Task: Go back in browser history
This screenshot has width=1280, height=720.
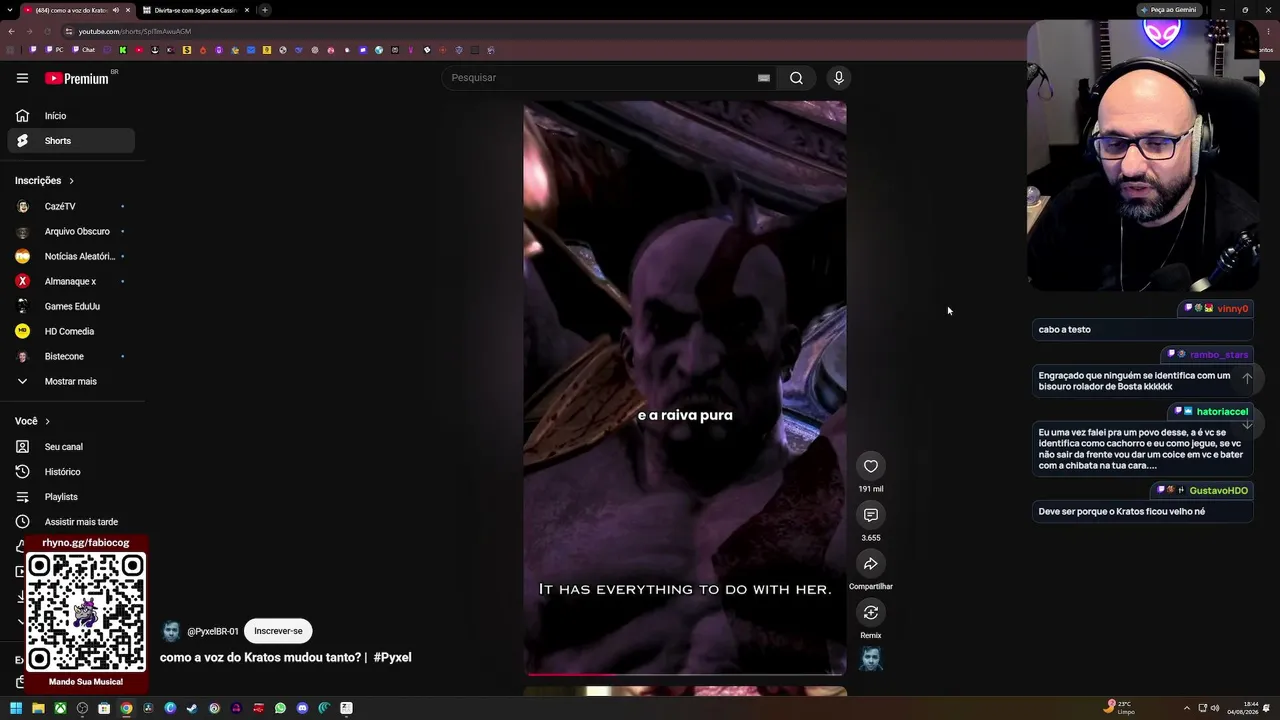Action: click(x=11, y=31)
